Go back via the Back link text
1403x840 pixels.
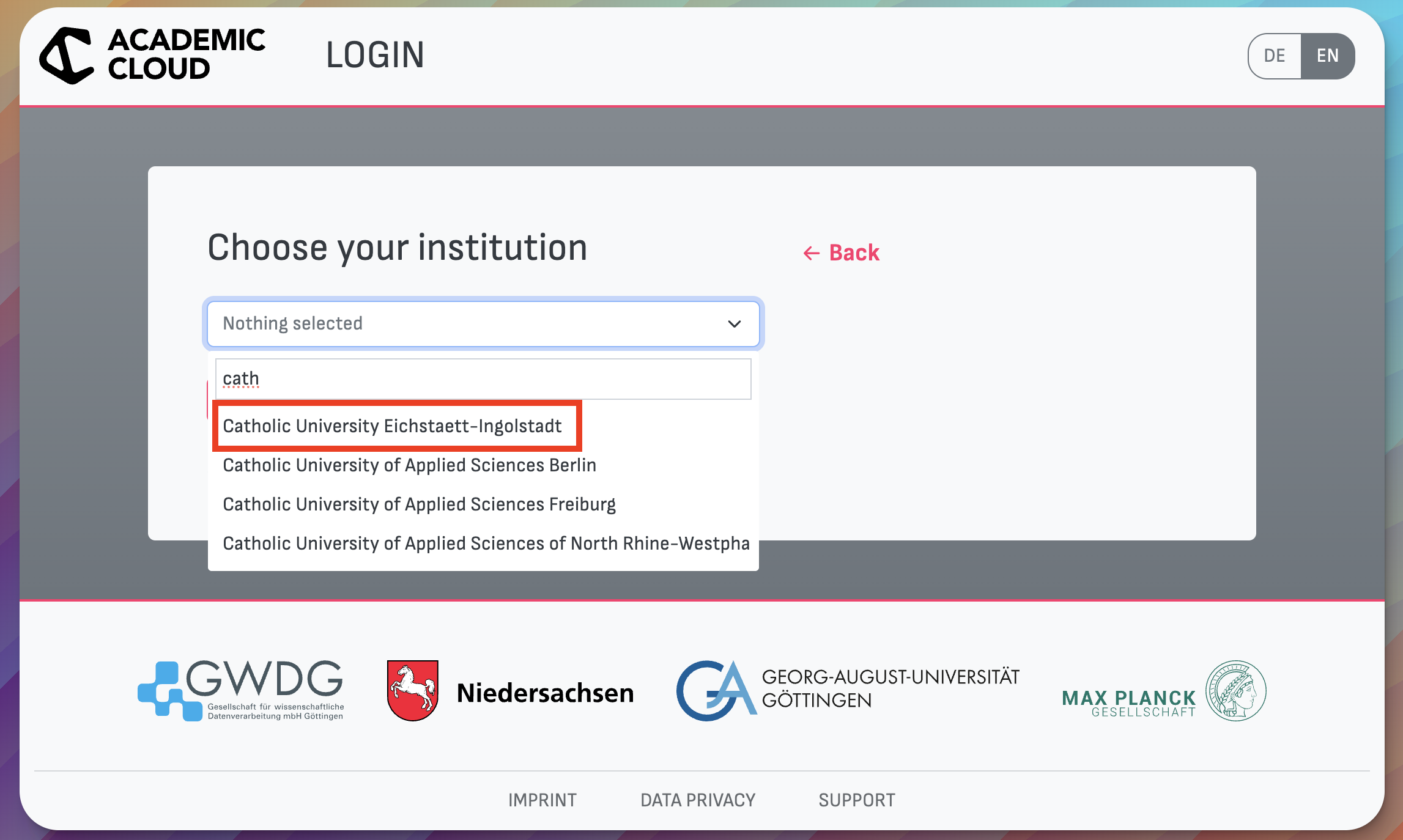tap(854, 253)
